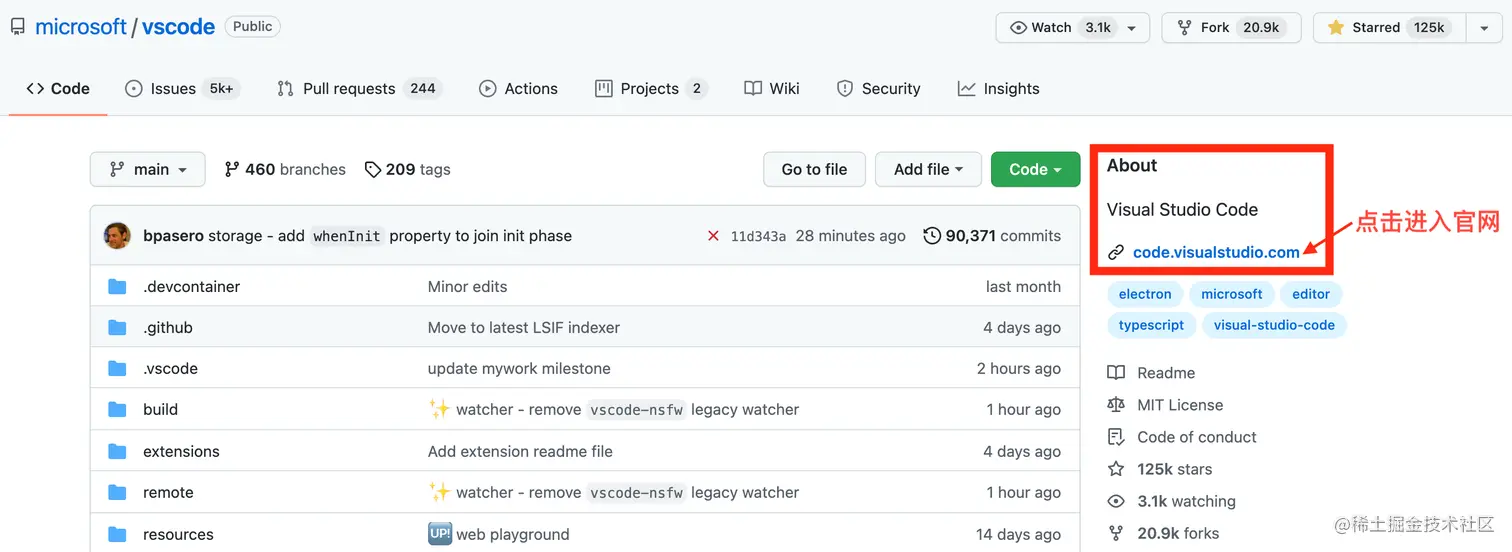Click the MIT License scale icon
1512x552 pixels.
(x=1116, y=405)
